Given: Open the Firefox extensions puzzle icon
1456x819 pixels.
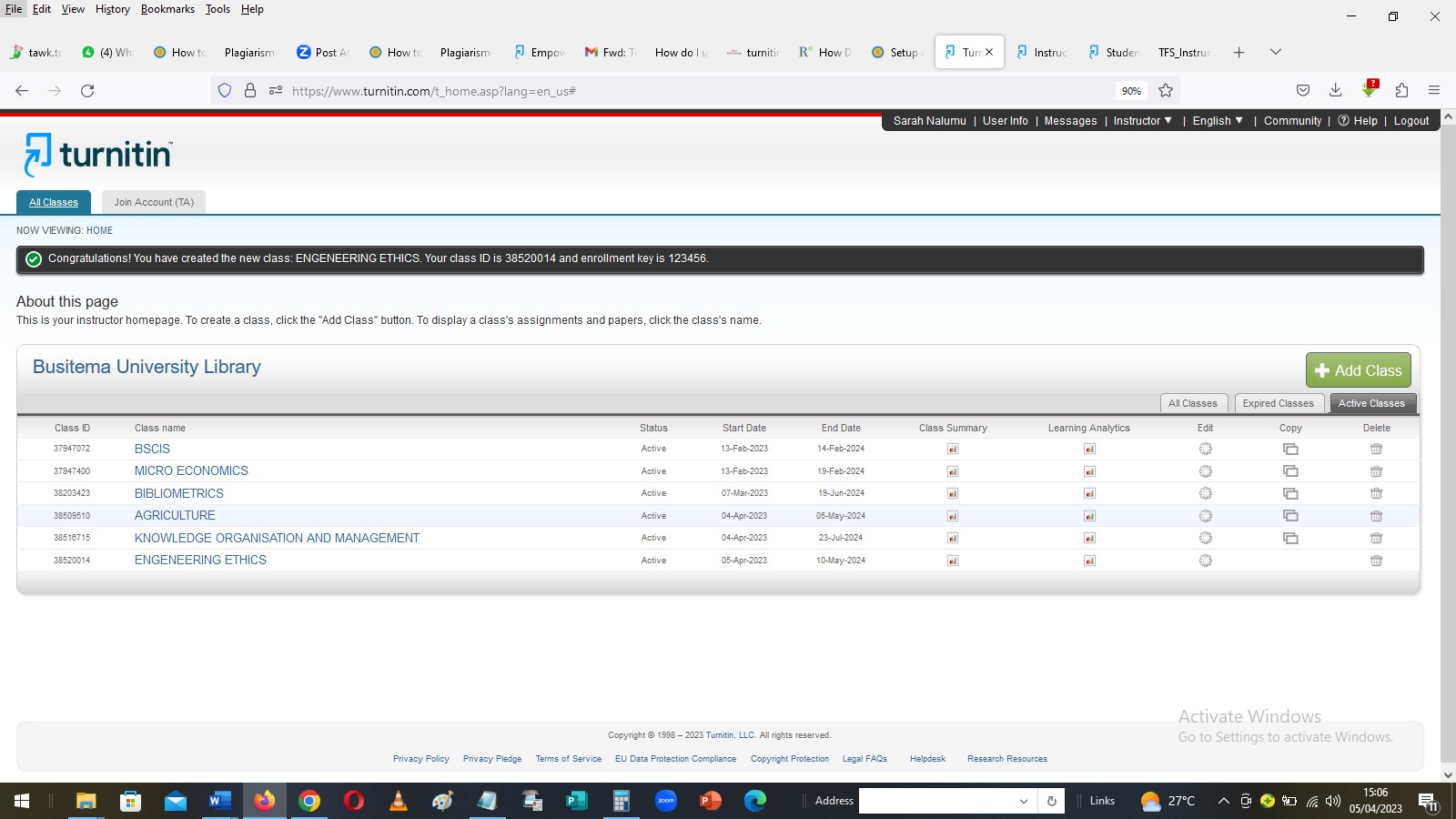Looking at the screenshot, I should [1401, 90].
